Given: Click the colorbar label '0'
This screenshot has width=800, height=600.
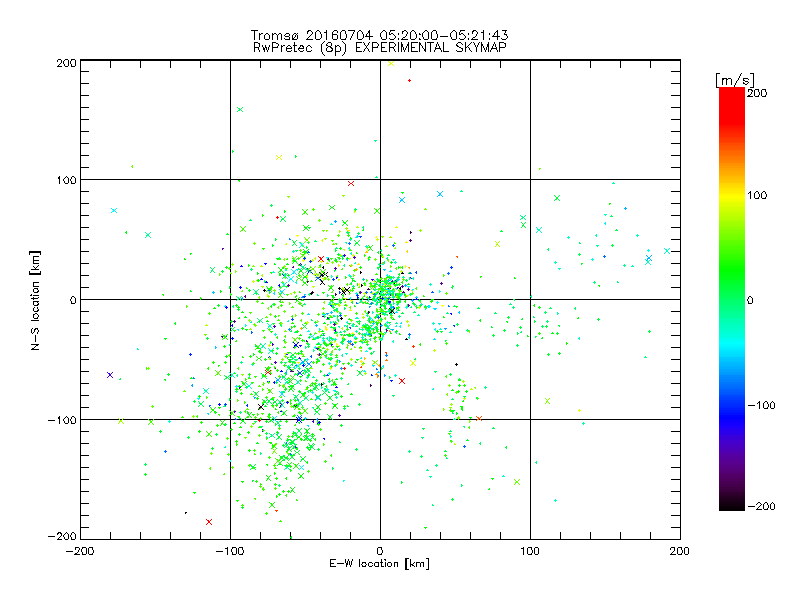Looking at the screenshot, I should (x=750, y=301).
